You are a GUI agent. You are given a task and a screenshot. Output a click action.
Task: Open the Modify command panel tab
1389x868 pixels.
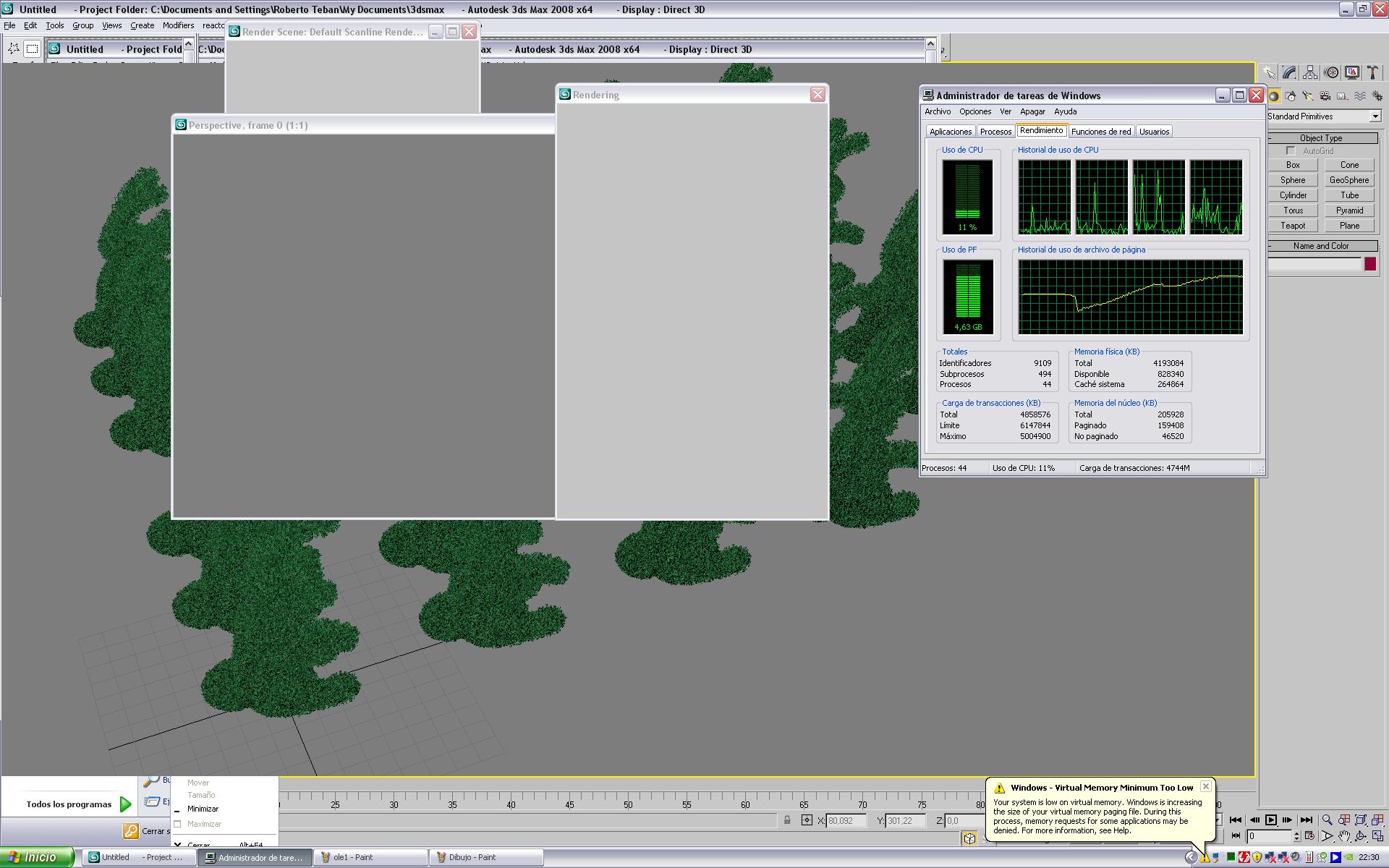tap(1289, 73)
